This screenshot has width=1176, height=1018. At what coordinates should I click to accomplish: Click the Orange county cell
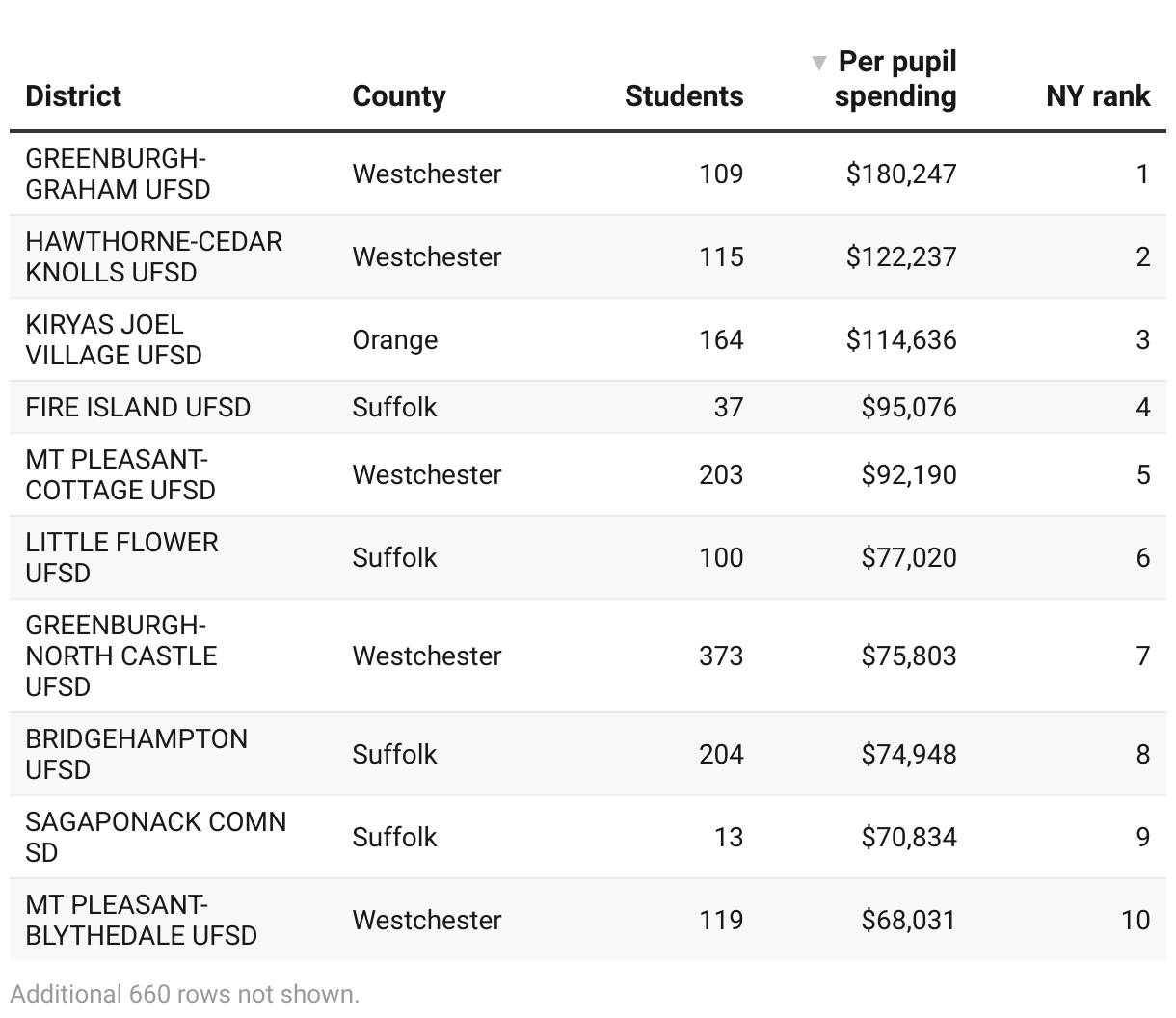[395, 339]
